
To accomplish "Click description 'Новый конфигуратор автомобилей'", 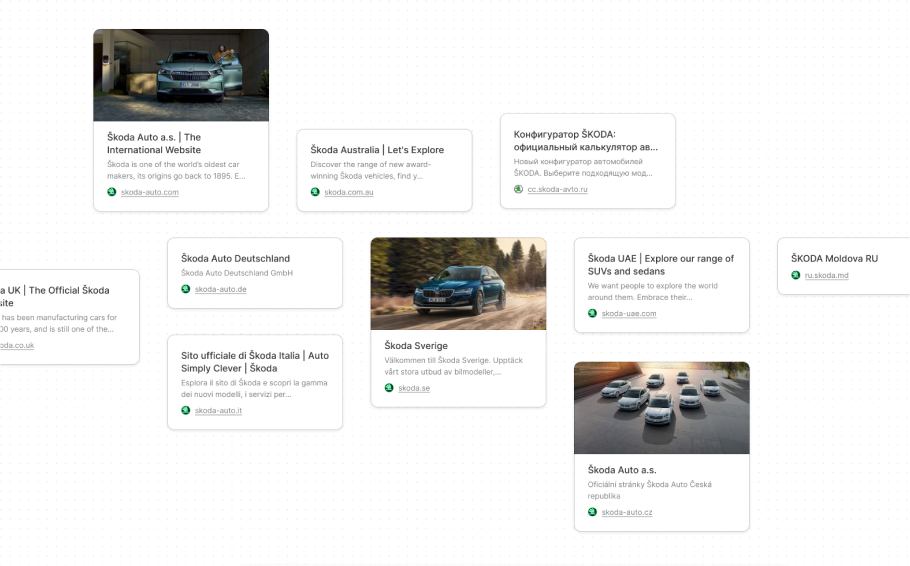I will click(583, 167).
